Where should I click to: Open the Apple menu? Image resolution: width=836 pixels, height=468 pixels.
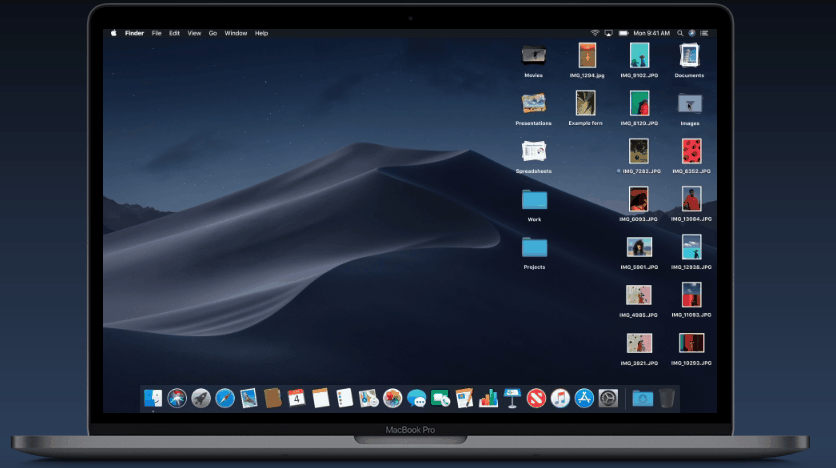112,33
